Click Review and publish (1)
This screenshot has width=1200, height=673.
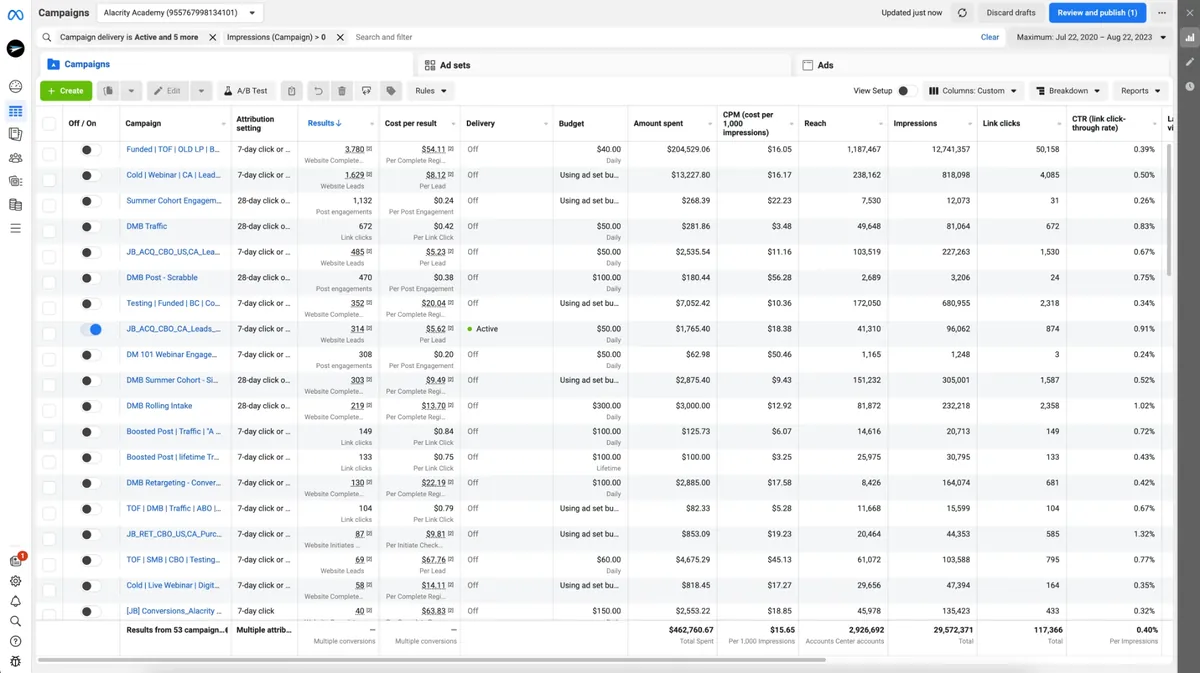(x=1097, y=13)
